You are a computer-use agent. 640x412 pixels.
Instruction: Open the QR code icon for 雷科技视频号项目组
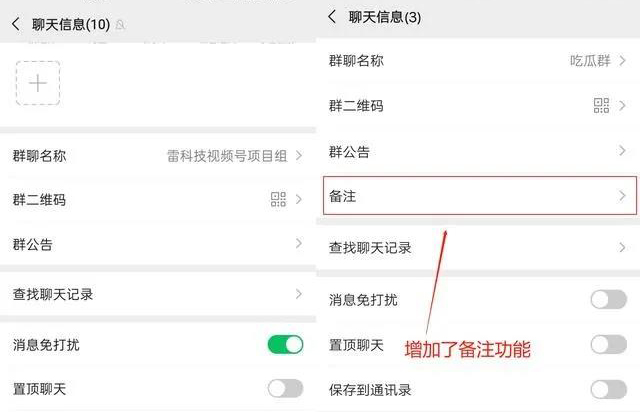click(x=278, y=200)
